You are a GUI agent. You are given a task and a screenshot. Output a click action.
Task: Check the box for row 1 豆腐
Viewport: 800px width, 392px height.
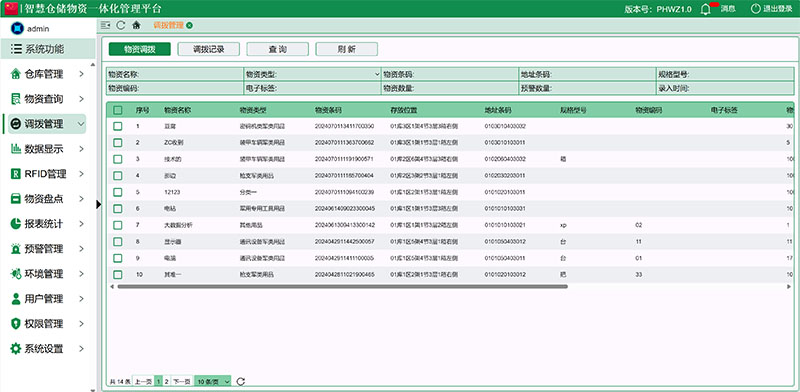118,126
